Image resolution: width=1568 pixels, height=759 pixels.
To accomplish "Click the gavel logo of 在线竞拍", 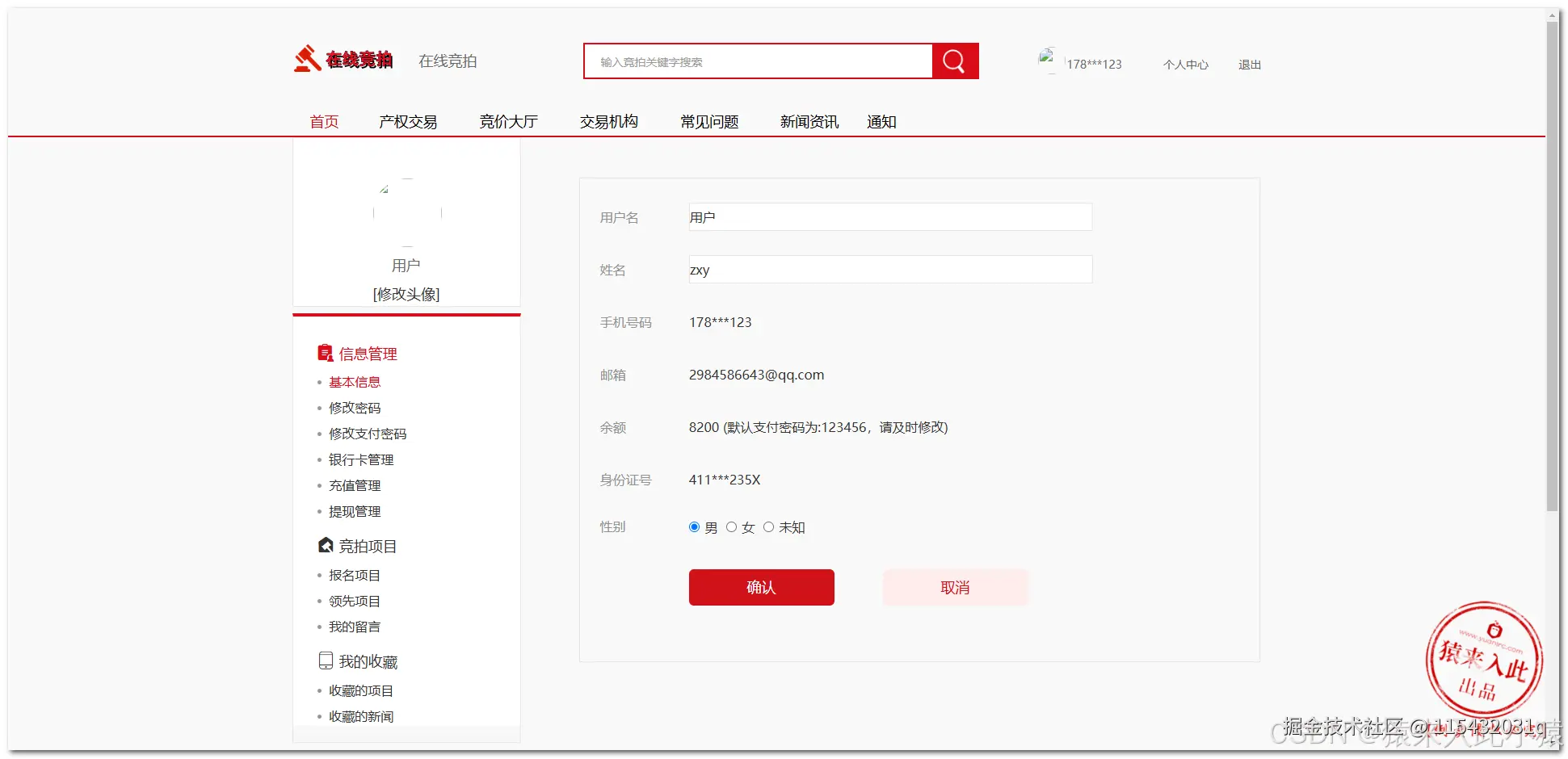I will coord(305,58).
